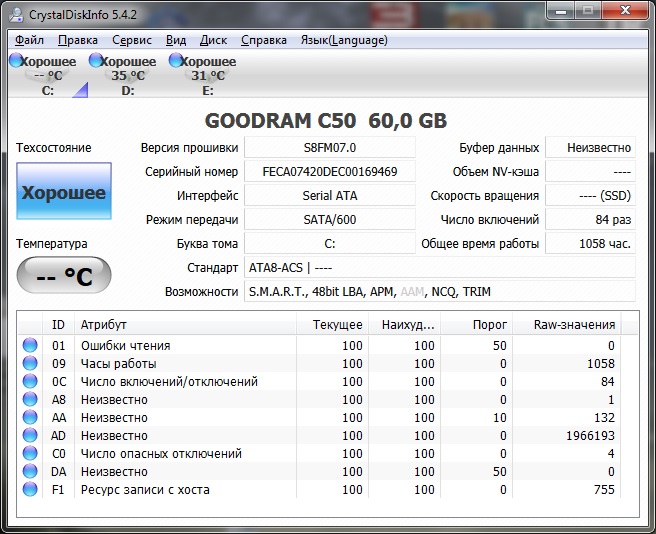
Task: Click the Порог column header
Action: pyautogui.click(x=476, y=324)
